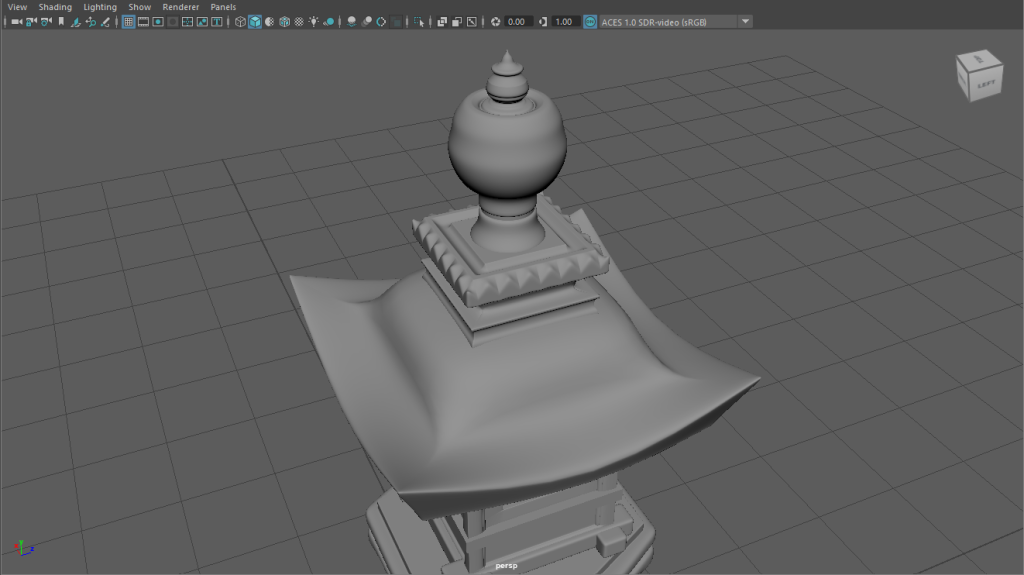
Task: Toggle the color management view transform button
Action: click(590, 21)
